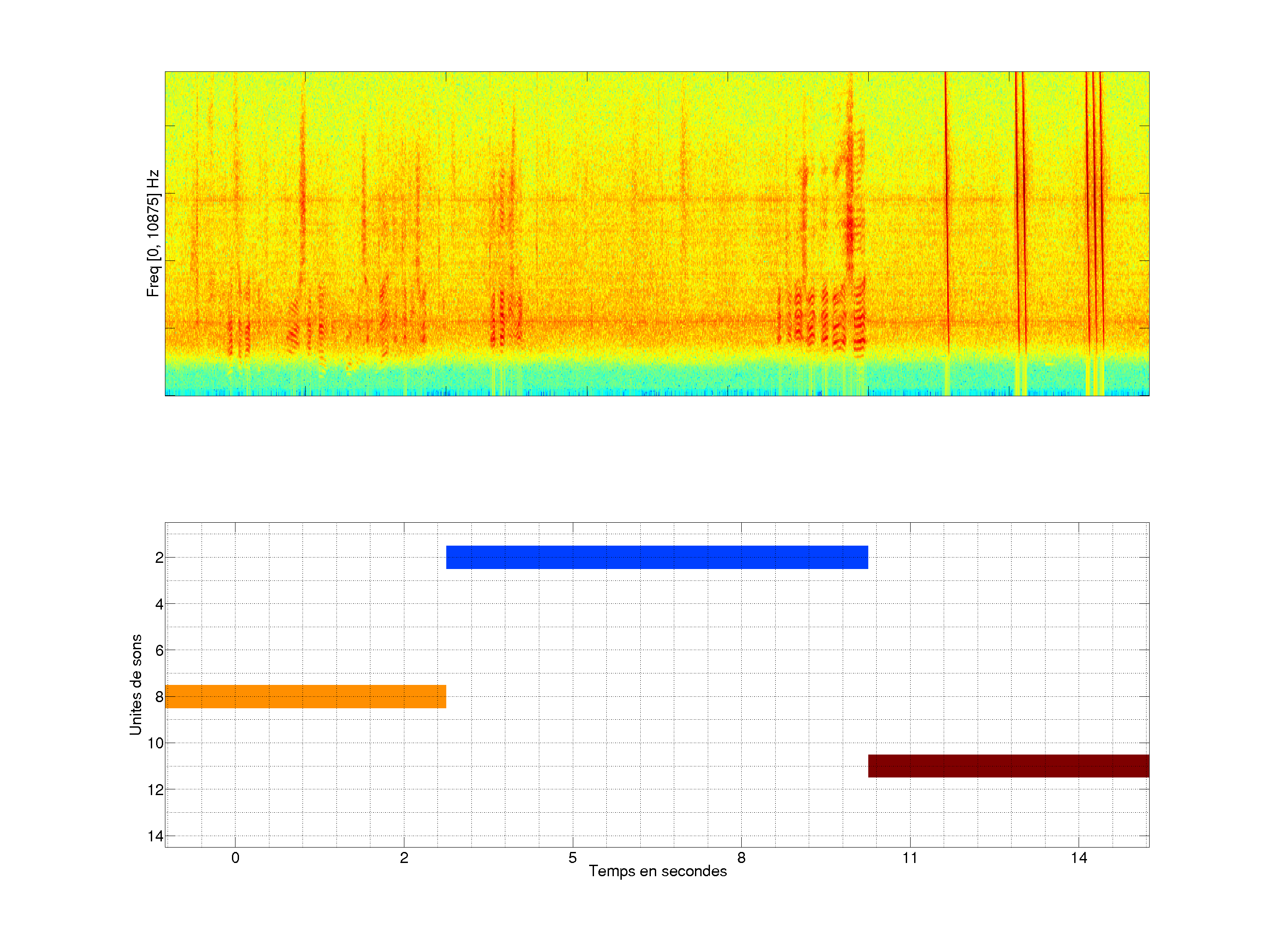Viewport: 1270px width, 952px height.
Task: Click the orange bar at unit 8
Action: click(306, 696)
